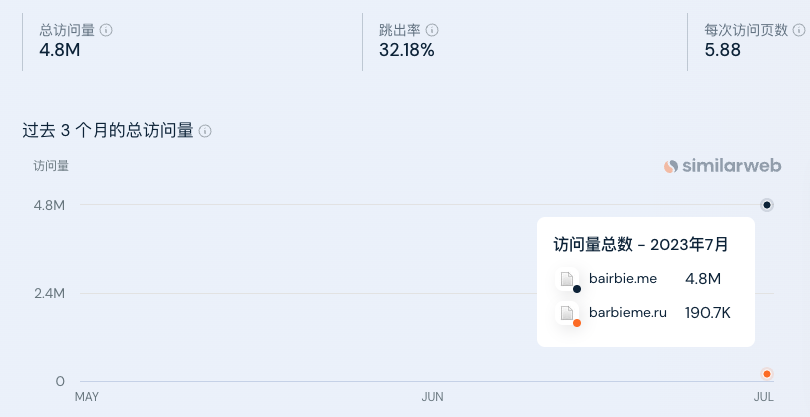The height and width of the screenshot is (417, 810).
Task: Click barbieme.ru file icon in tooltip
Action: pos(567,314)
